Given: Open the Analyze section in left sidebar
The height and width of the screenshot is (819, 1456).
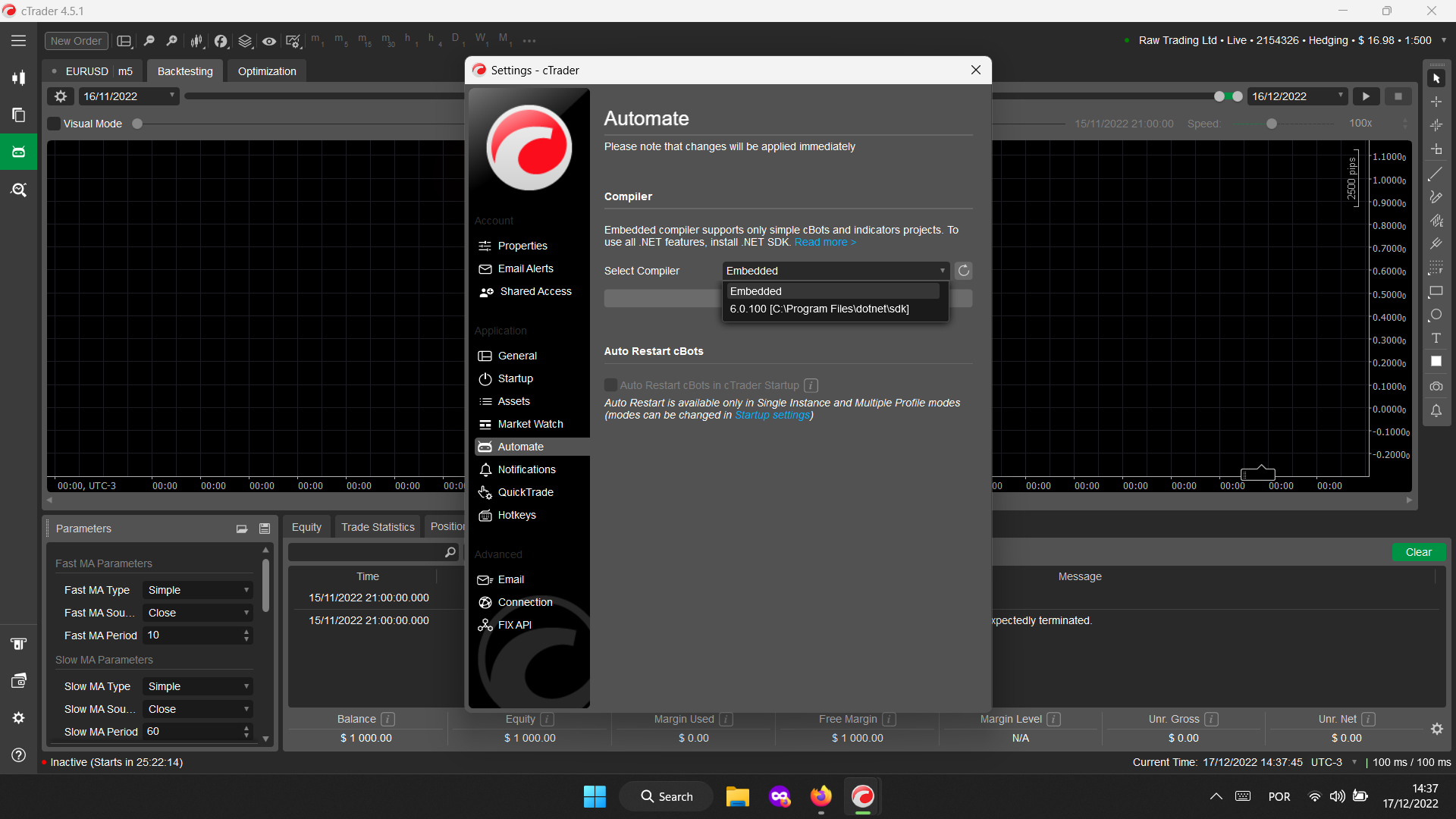Looking at the screenshot, I should 18,190.
